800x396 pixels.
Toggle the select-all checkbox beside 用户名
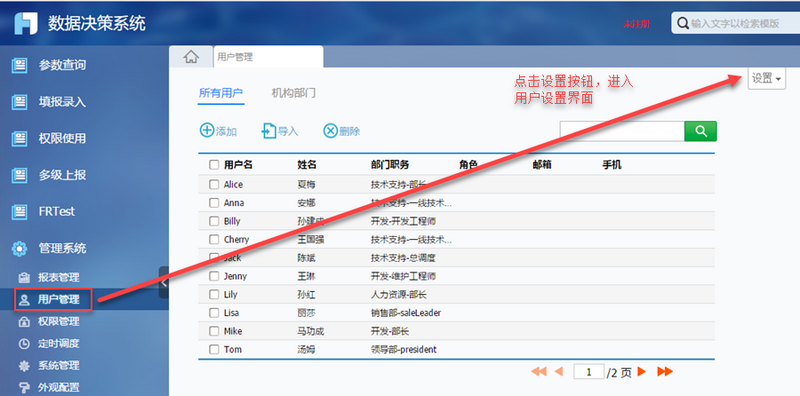click(214, 165)
